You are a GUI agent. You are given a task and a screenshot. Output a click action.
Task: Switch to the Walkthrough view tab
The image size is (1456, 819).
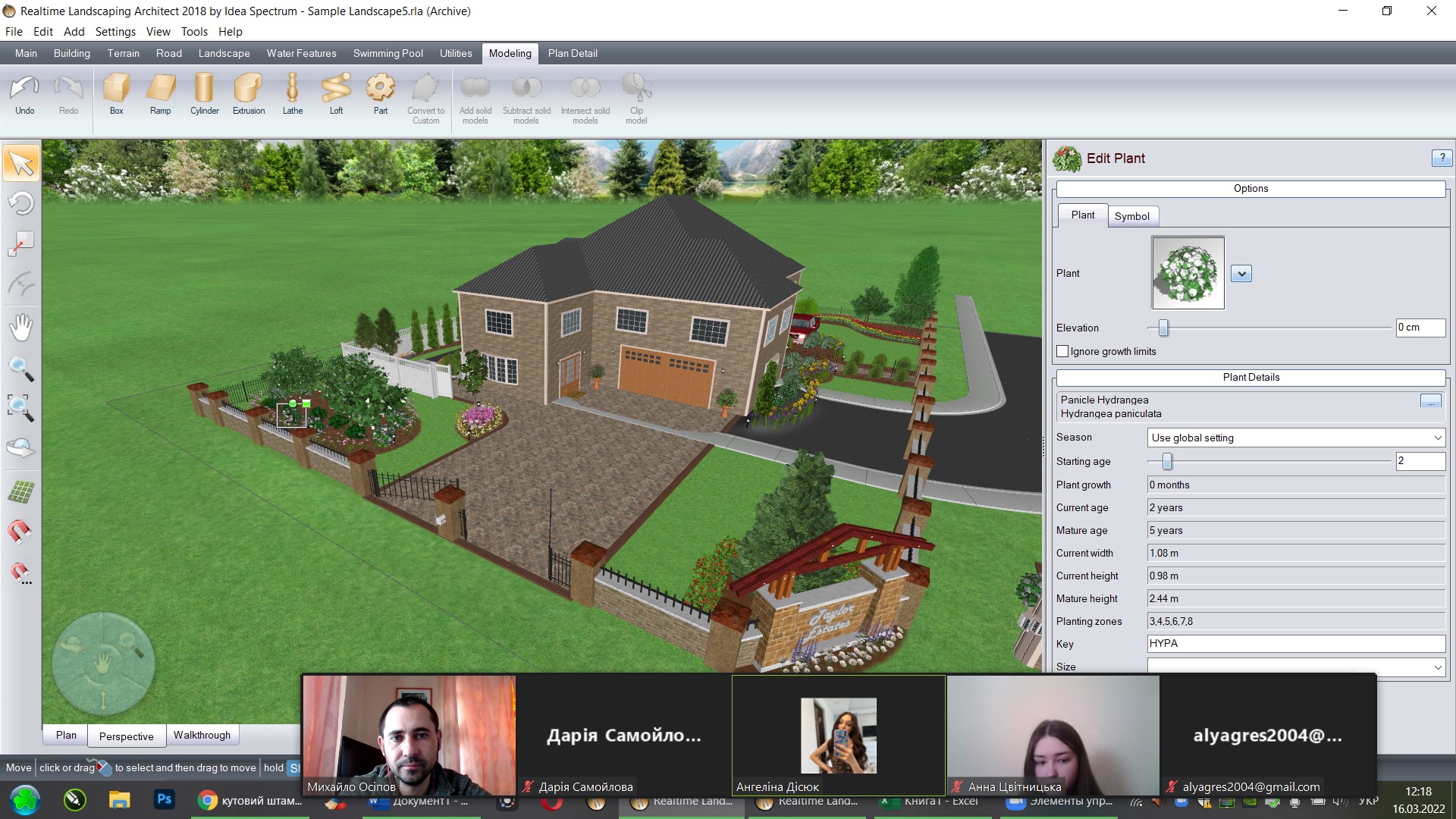pos(202,735)
